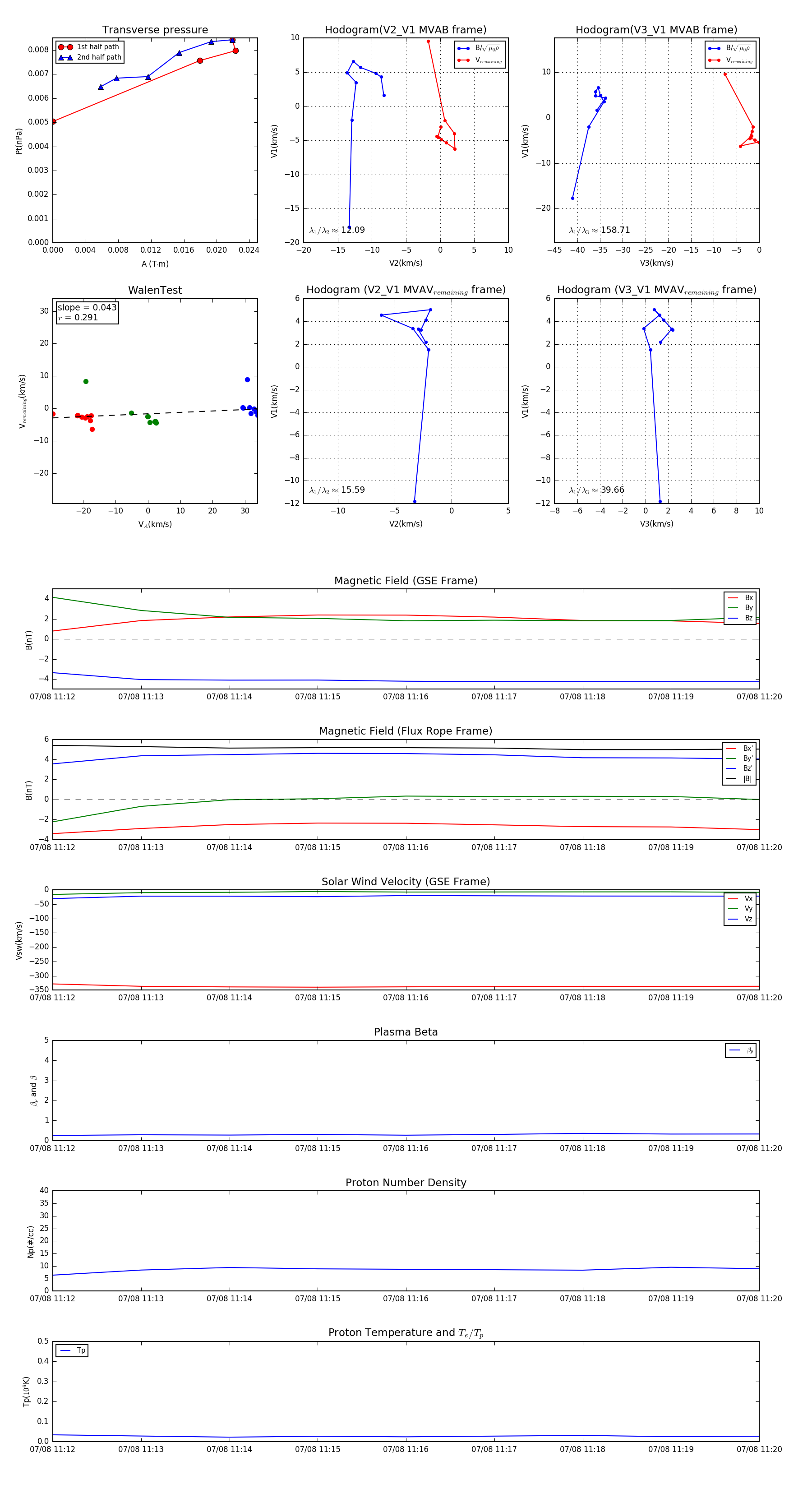This screenshot has height=1489, width=812.
Task: Click the 'Vsw(km/s)' y-axis label
Action: point(18,941)
